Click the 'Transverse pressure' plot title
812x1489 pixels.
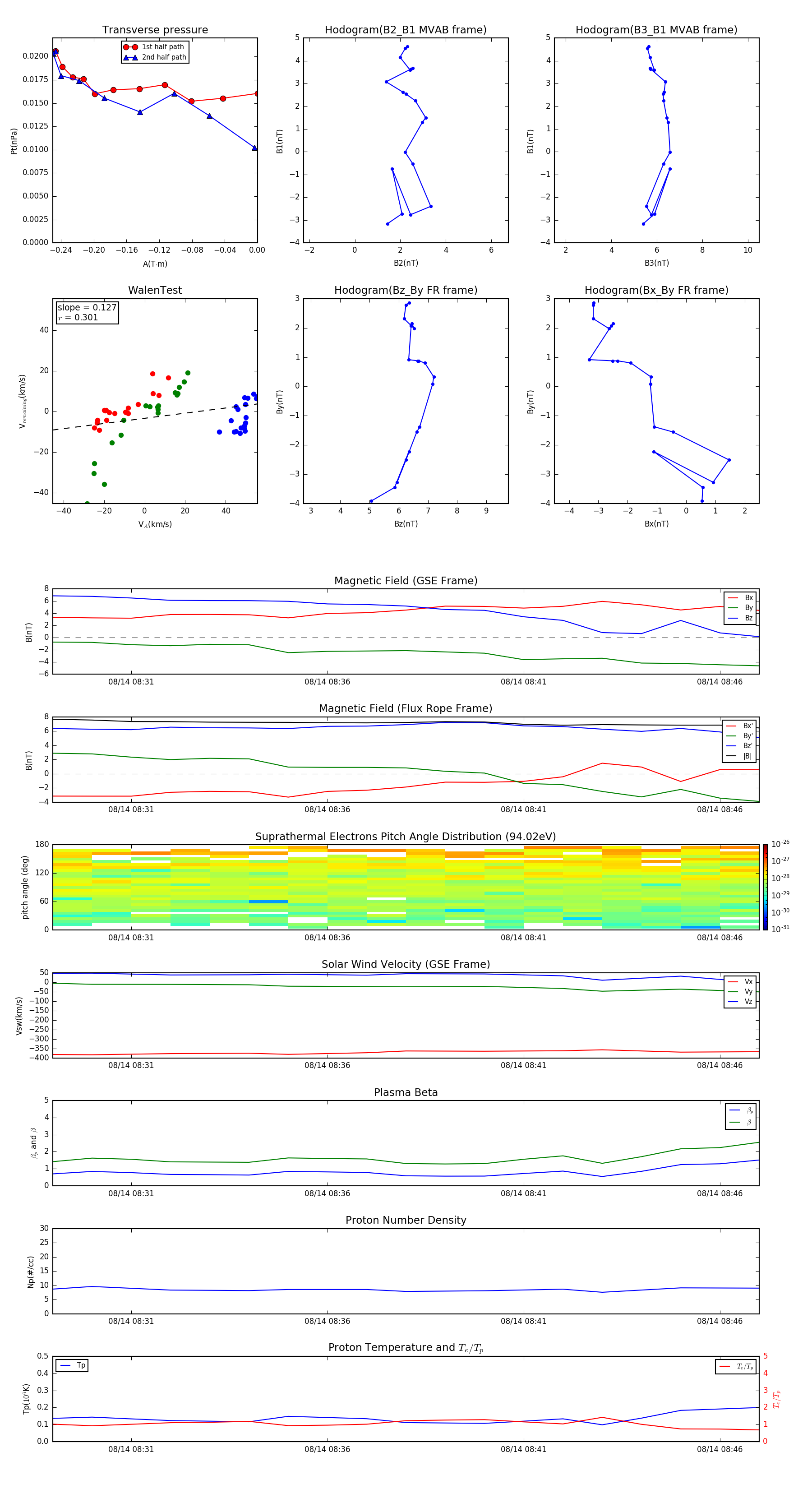point(155,30)
